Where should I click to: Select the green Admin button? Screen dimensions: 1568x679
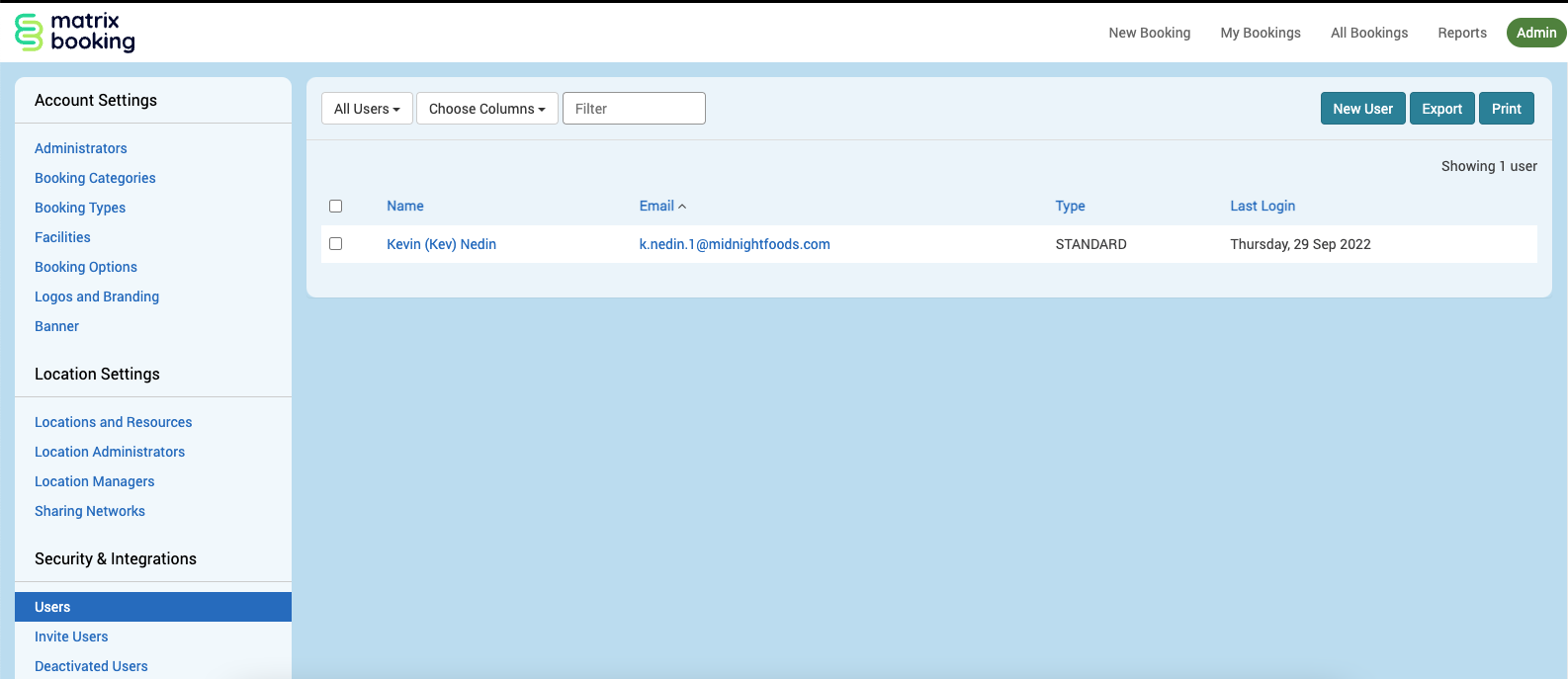pyautogui.click(x=1535, y=33)
